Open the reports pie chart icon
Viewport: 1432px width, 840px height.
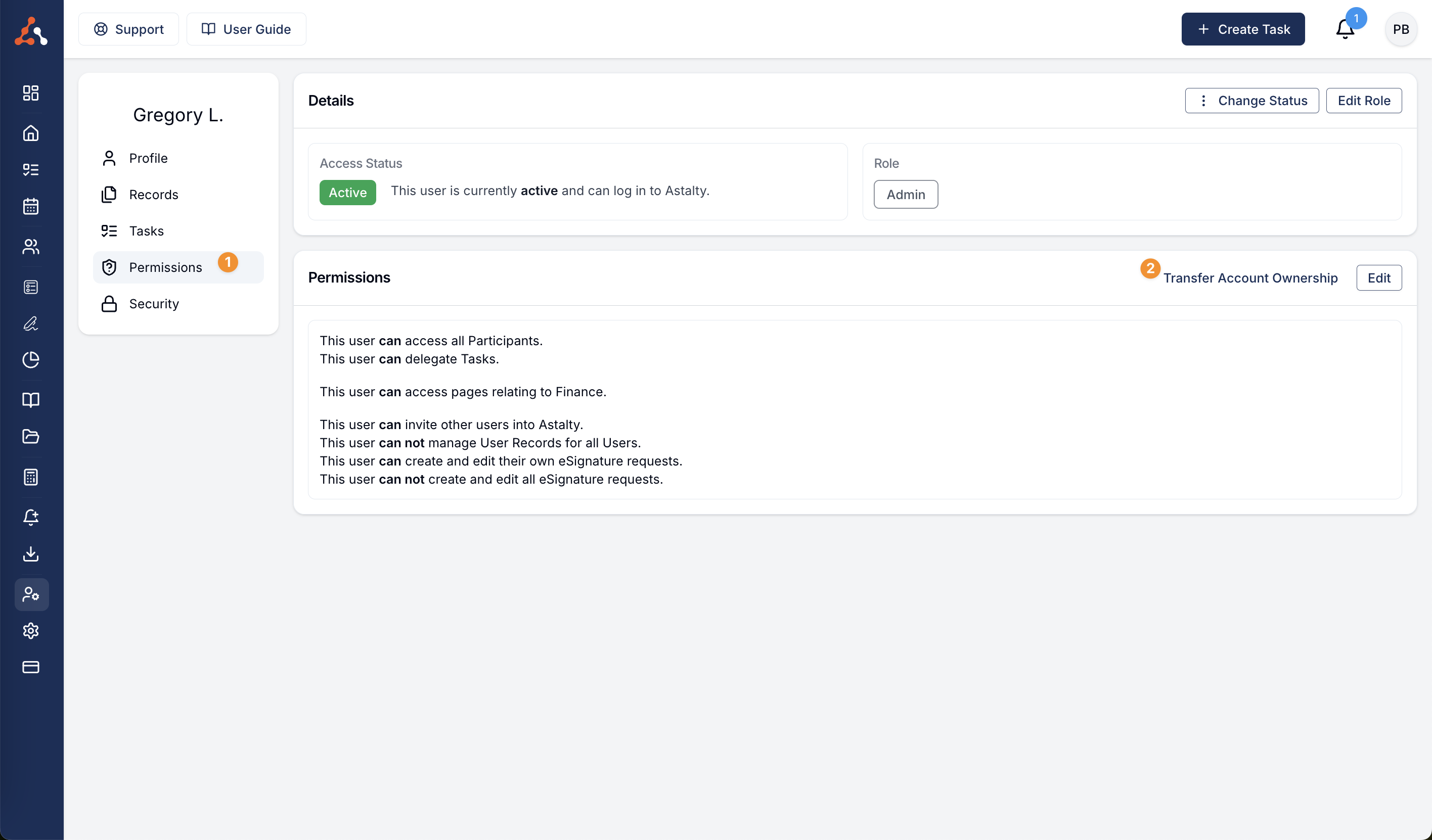[x=31, y=360]
